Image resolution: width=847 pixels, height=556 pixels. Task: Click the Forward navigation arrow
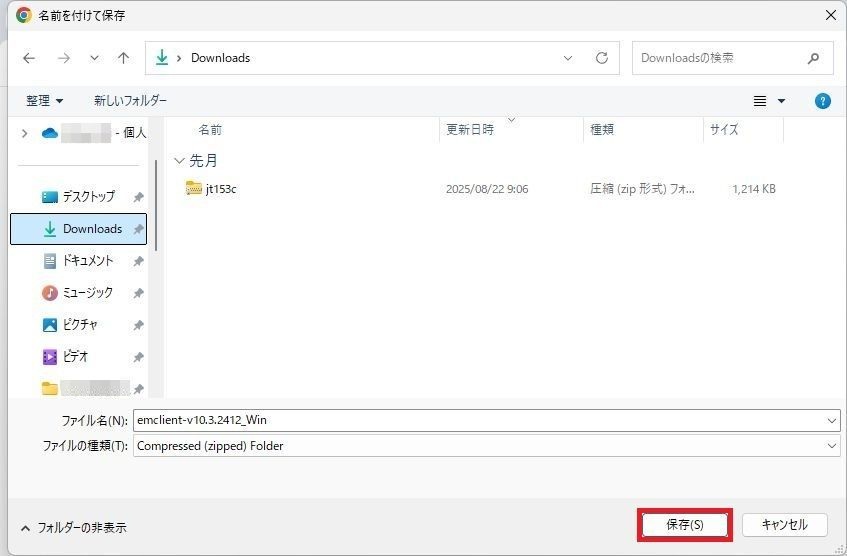point(64,58)
